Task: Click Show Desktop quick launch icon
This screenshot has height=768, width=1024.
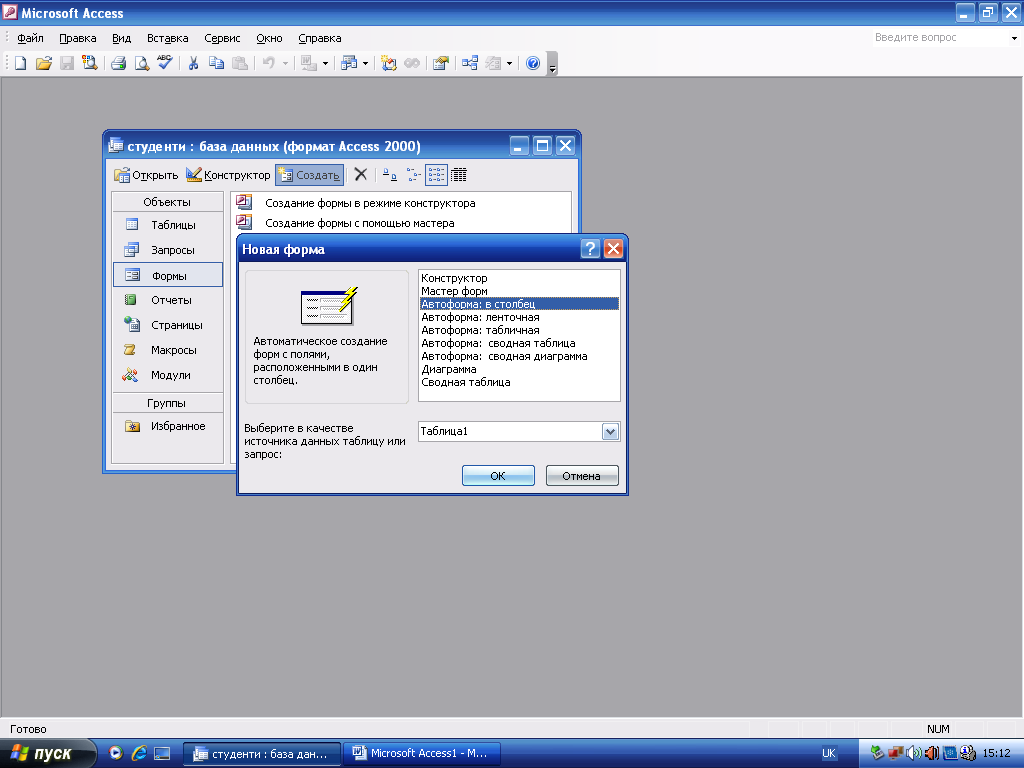Action: tap(162, 753)
